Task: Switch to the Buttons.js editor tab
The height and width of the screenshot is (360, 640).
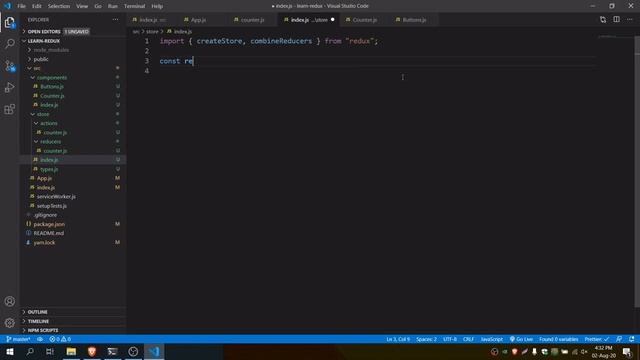Action: (414, 20)
